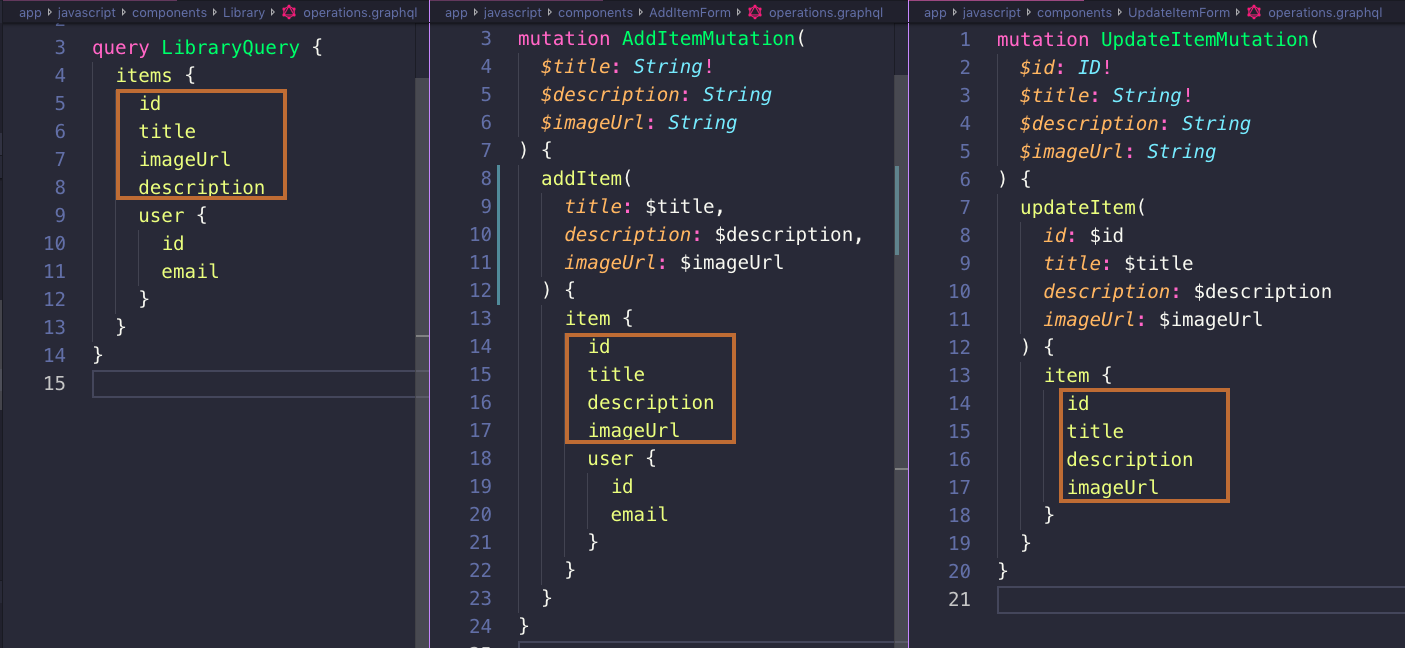Click the GraphQL file icon in the AddItemForm breadcrumb
The width and height of the screenshot is (1405, 648).
[x=755, y=13]
